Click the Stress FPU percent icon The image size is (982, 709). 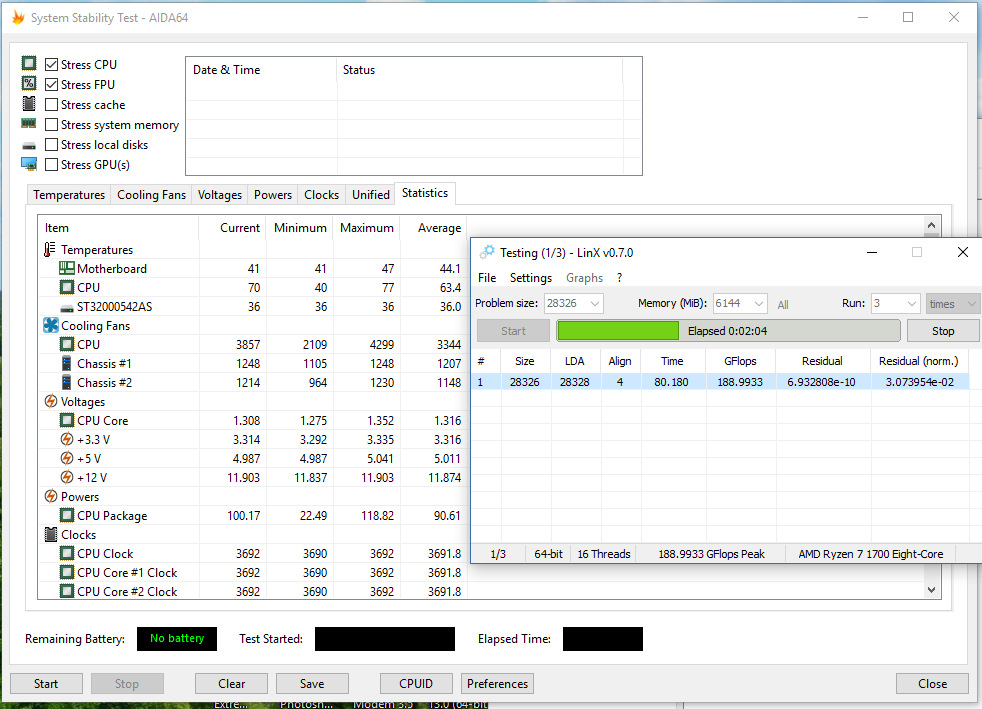[x=29, y=83]
